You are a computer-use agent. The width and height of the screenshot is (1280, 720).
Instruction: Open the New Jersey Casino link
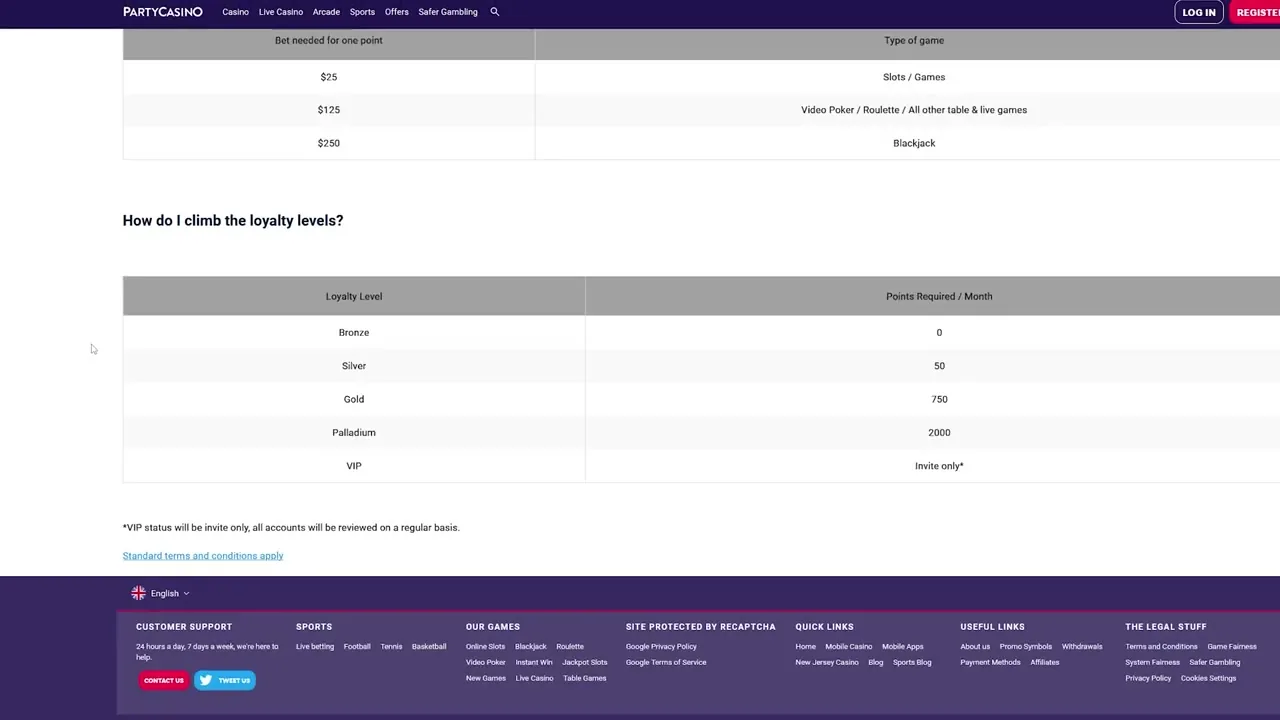[x=827, y=662]
